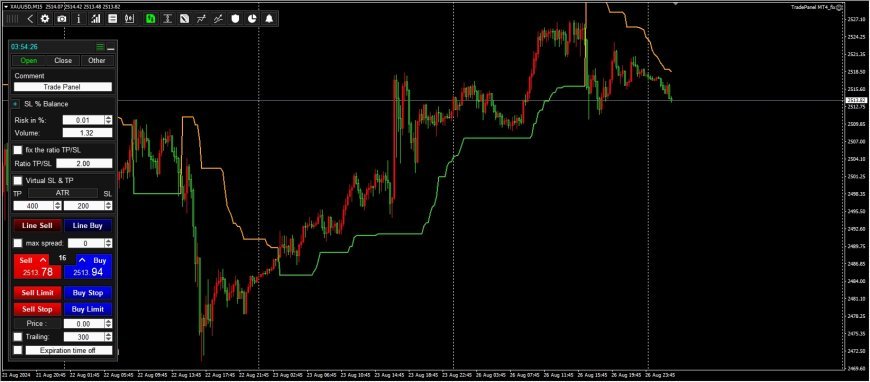Click the Risk in % value field

tap(83, 120)
